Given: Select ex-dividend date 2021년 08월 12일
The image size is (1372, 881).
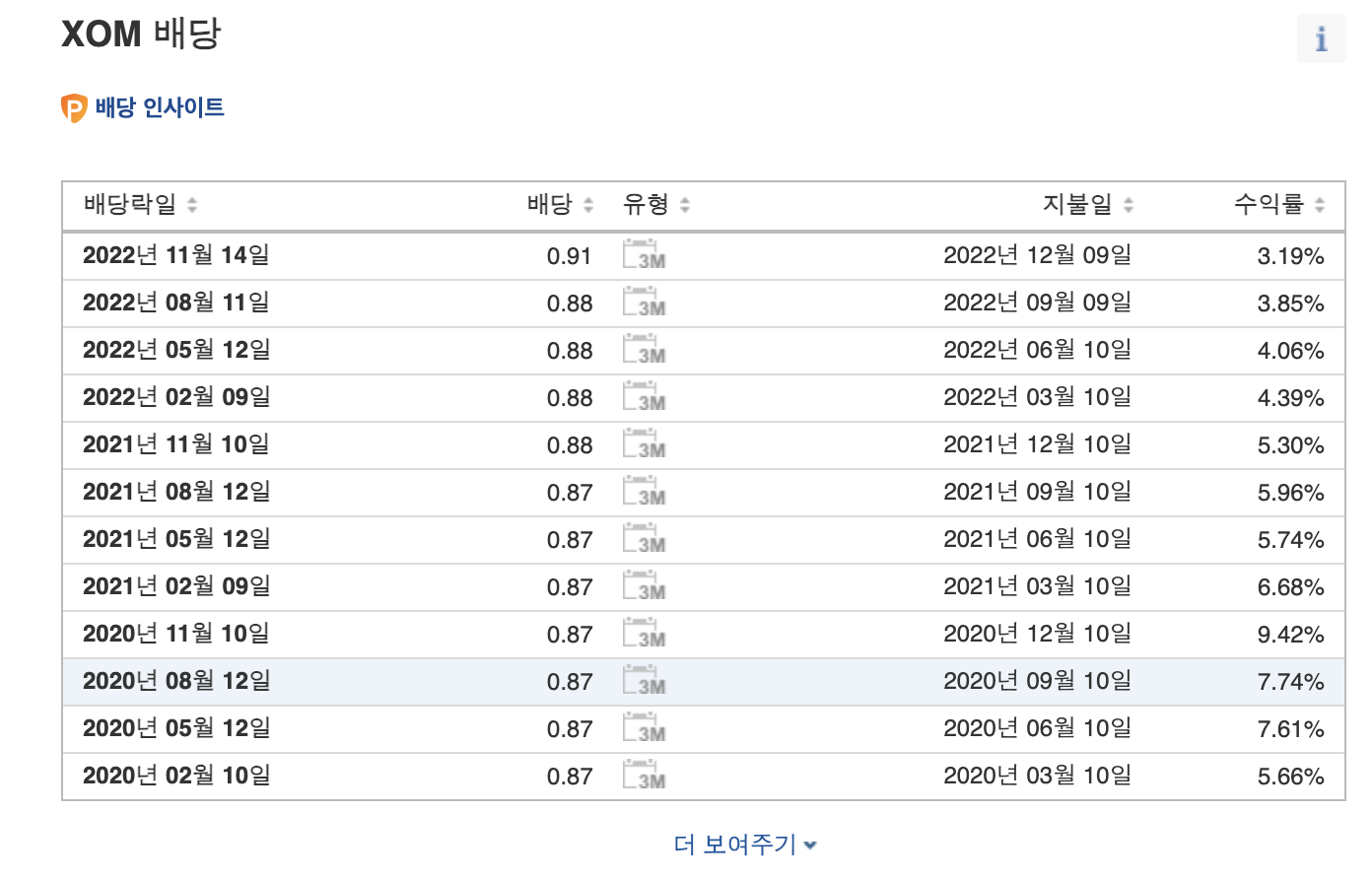Looking at the screenshot, I should click(x=176, y=492).
